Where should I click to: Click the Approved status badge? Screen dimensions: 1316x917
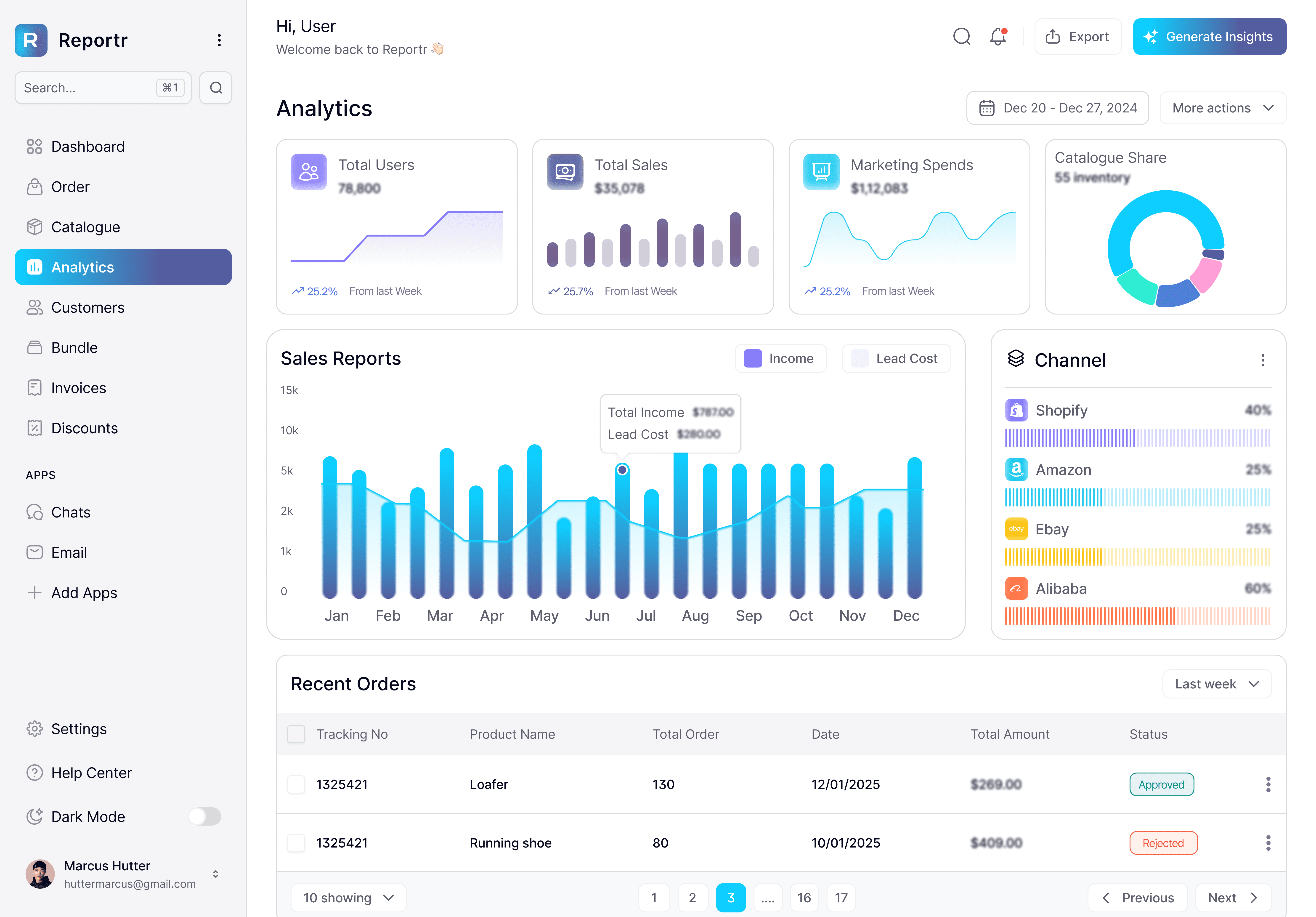1161,784
